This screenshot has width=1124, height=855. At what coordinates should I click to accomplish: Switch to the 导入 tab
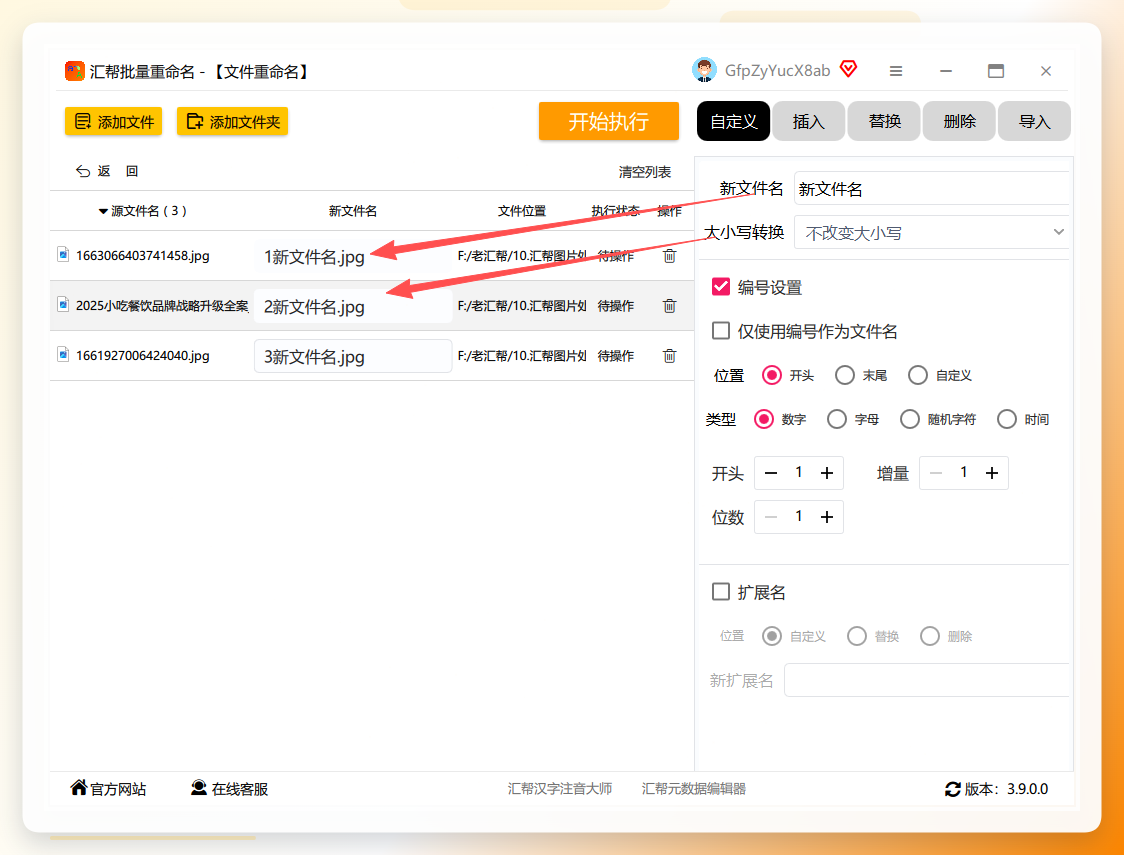1034,121
